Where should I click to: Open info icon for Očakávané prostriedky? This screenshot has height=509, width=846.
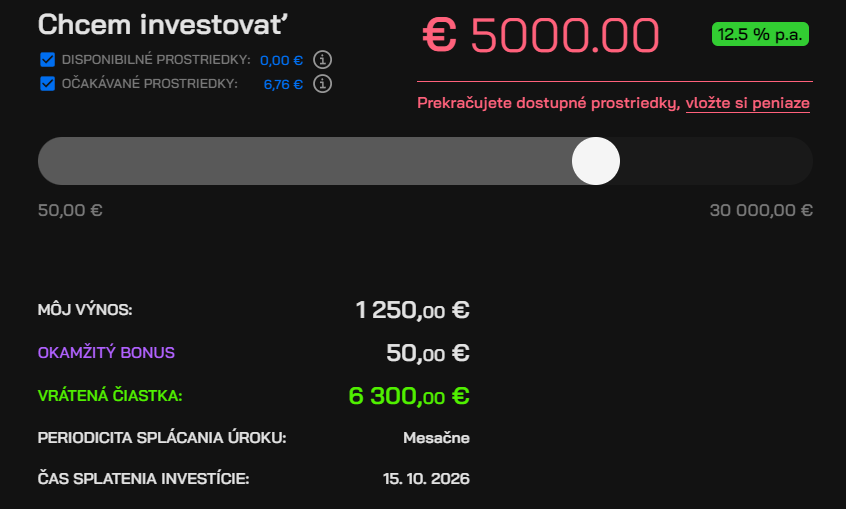point(323,84)
